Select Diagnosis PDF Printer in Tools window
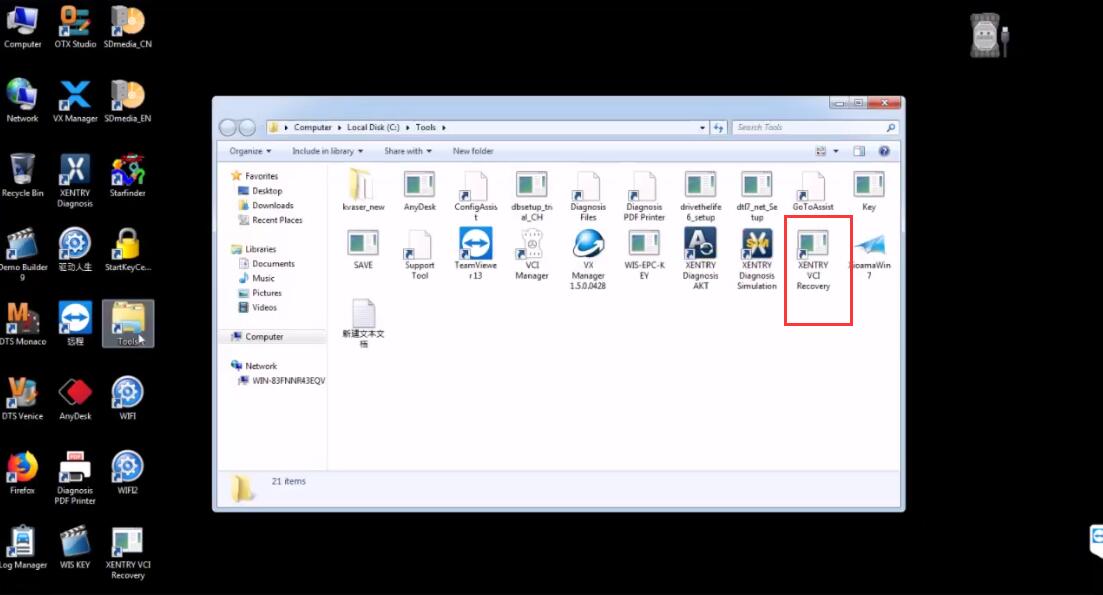1103x595 pixels. 644,196
